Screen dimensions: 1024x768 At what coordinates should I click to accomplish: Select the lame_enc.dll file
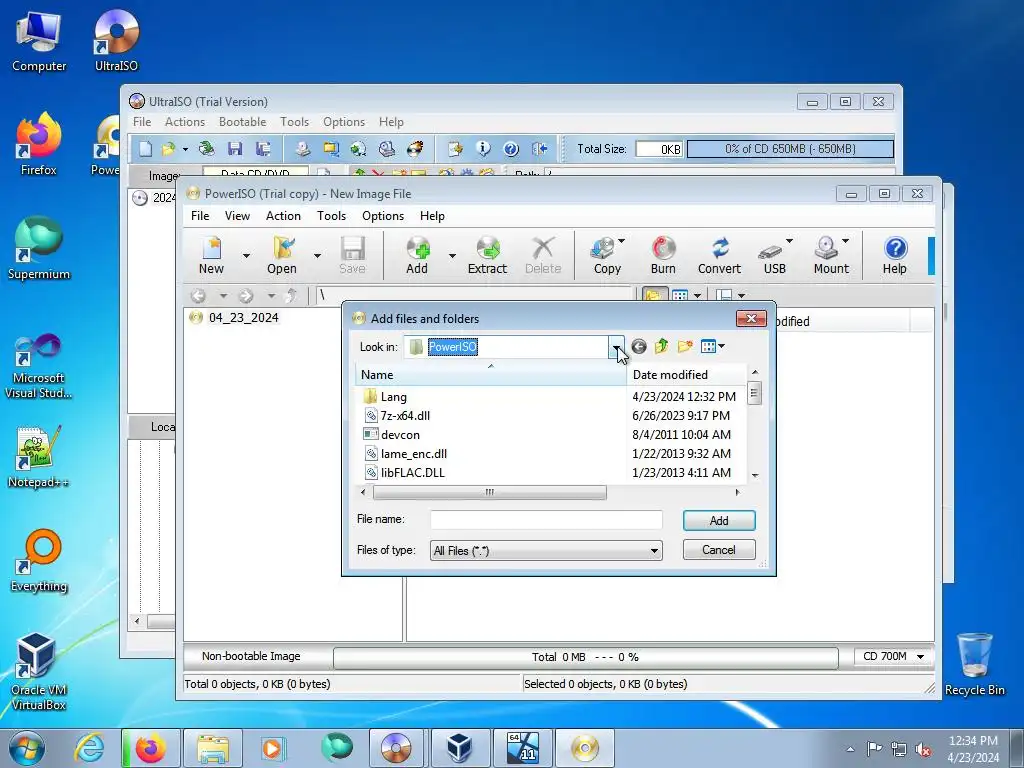click(413, 454)
